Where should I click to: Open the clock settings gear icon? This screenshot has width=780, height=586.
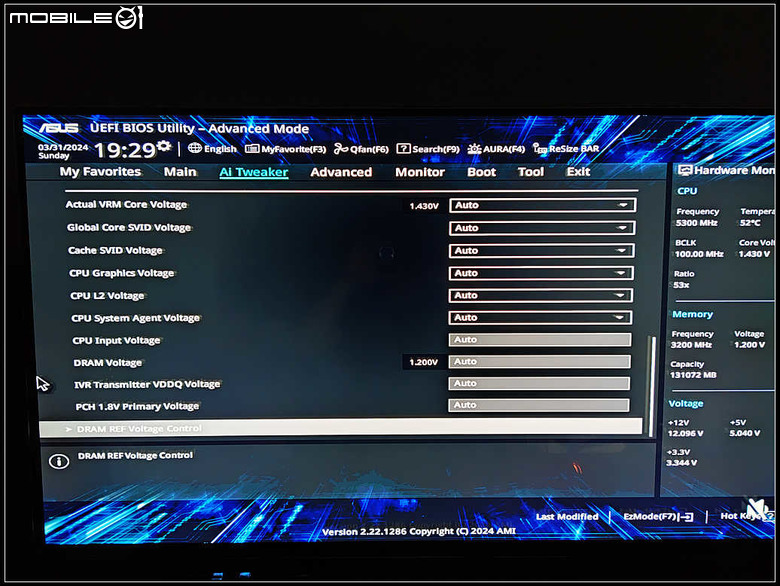[164, 146]
